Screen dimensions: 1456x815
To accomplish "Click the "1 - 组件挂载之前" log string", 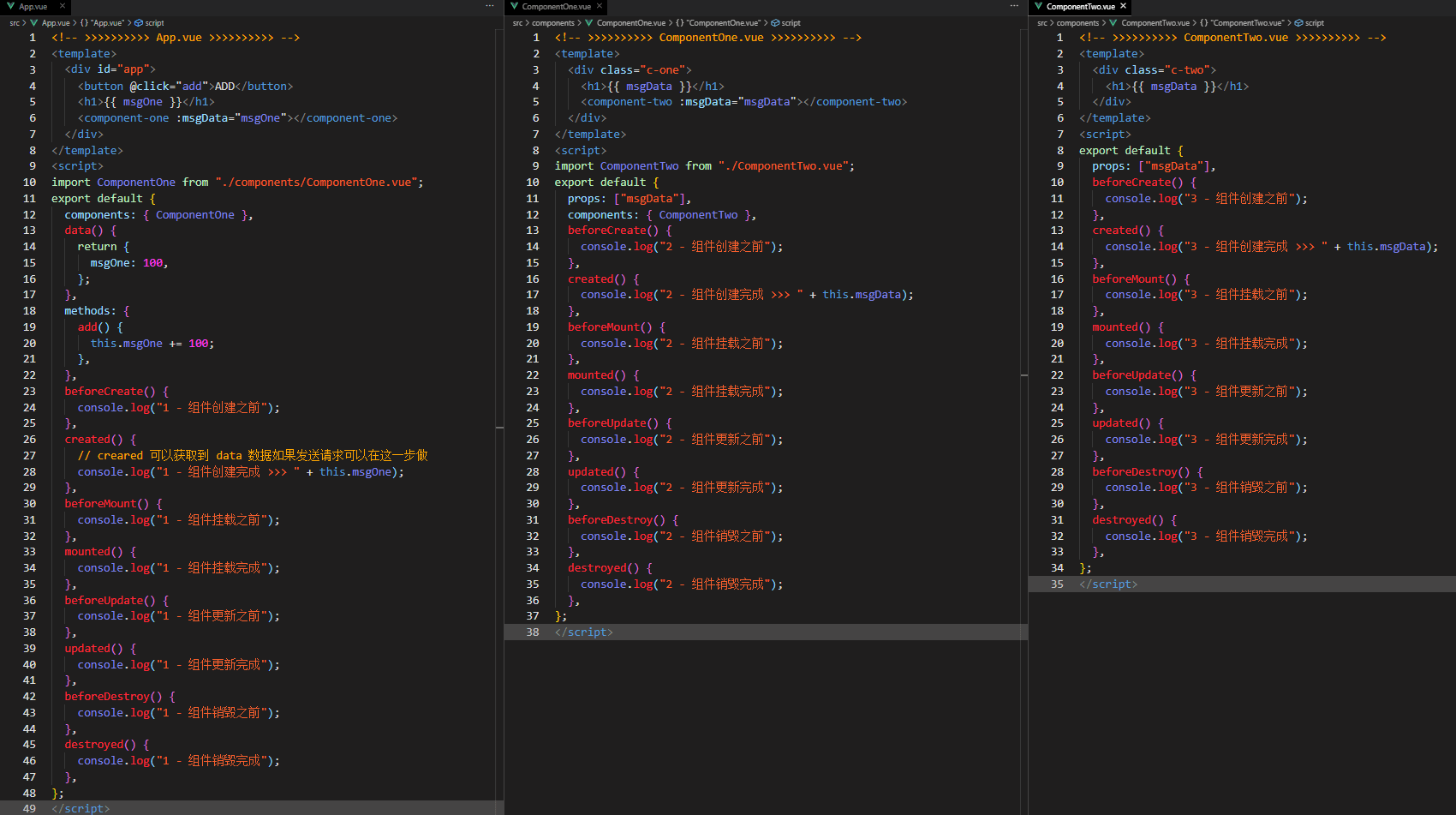I will (x=212, y=520).
